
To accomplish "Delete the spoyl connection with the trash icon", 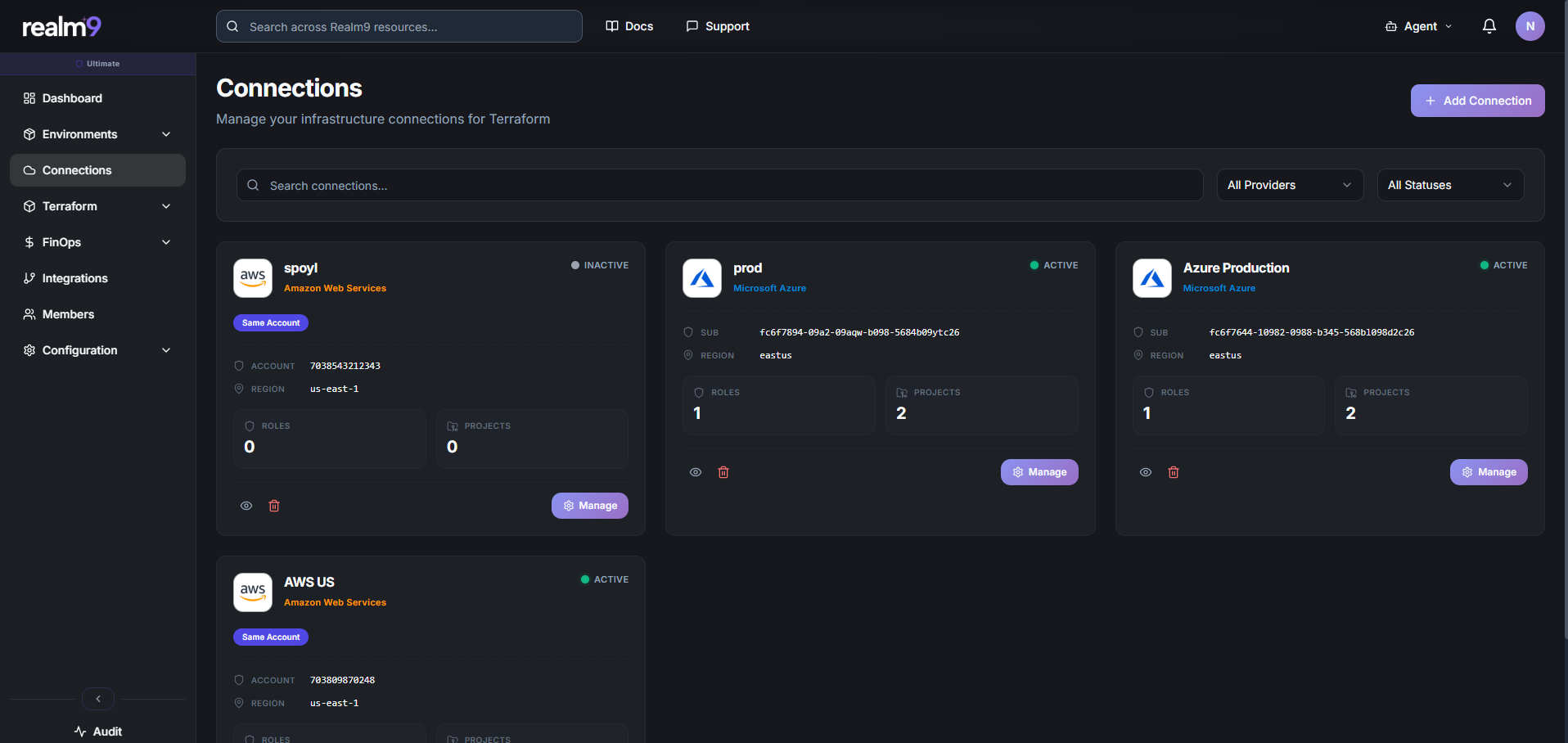I will pyautogui.click(x=274, y=506).
